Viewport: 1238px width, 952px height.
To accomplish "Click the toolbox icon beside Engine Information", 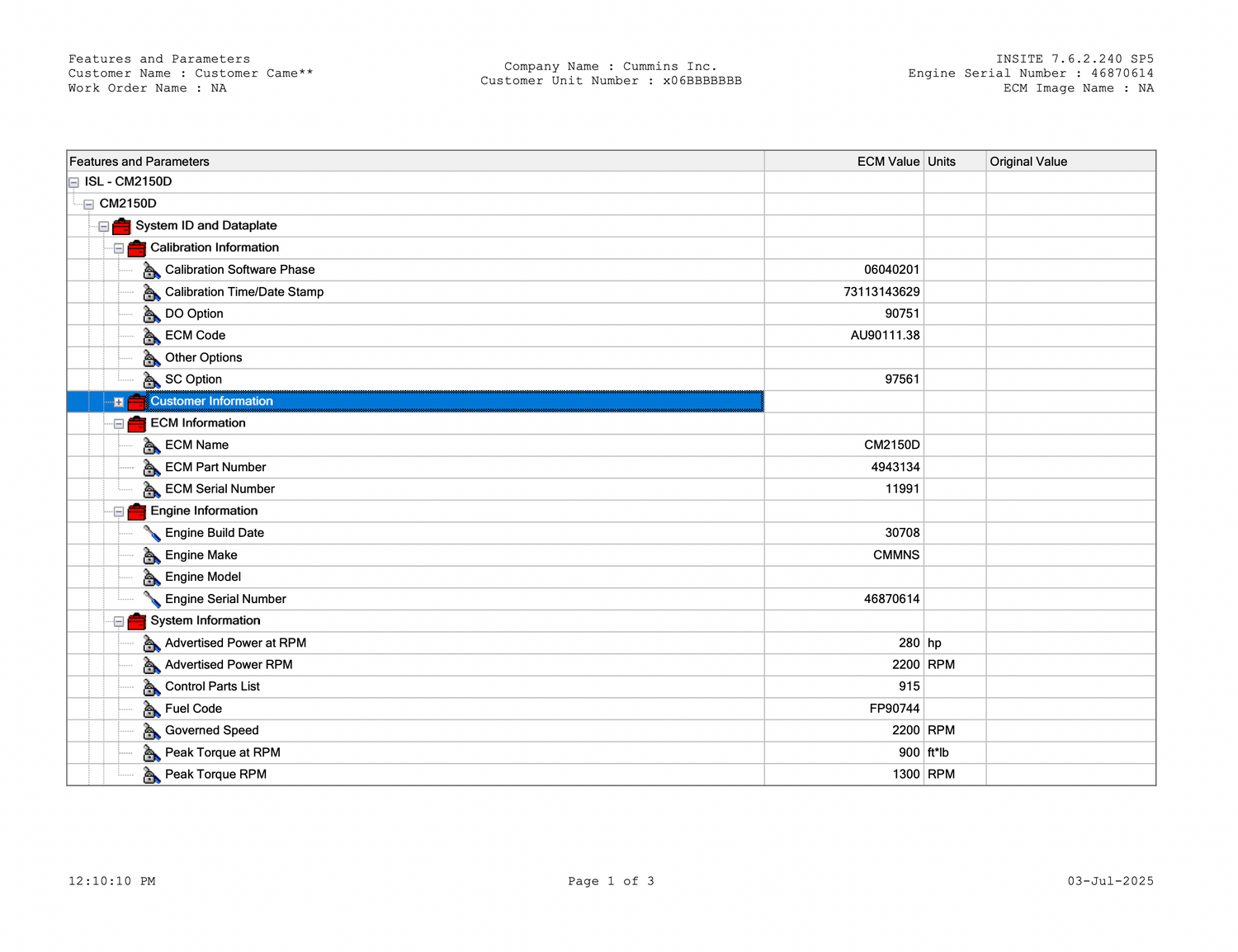I will pyautogui.click(x=137, y=511).
